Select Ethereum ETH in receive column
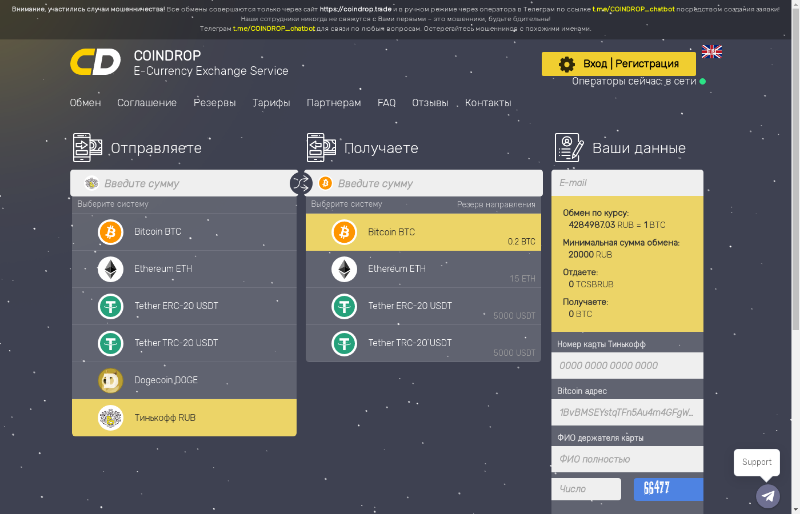The width and height of the screenshot is (800, 514). click(420, 269)
